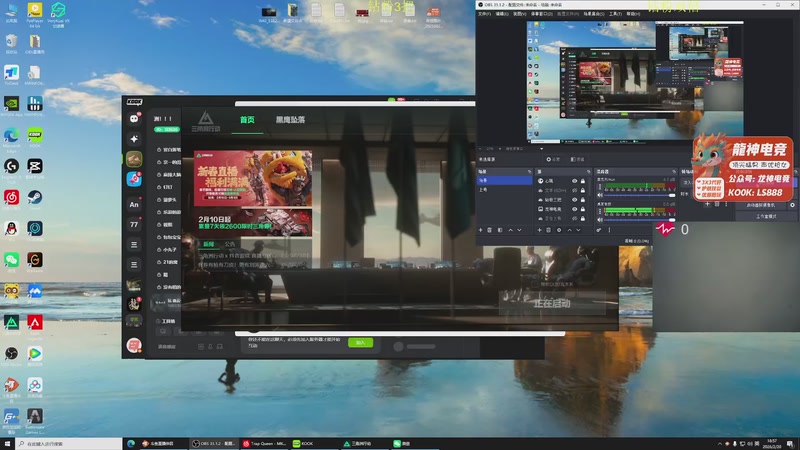800x450 pixels.
Task: Open the audio mixer dock three-dot menu
Action: click(609, 230)
